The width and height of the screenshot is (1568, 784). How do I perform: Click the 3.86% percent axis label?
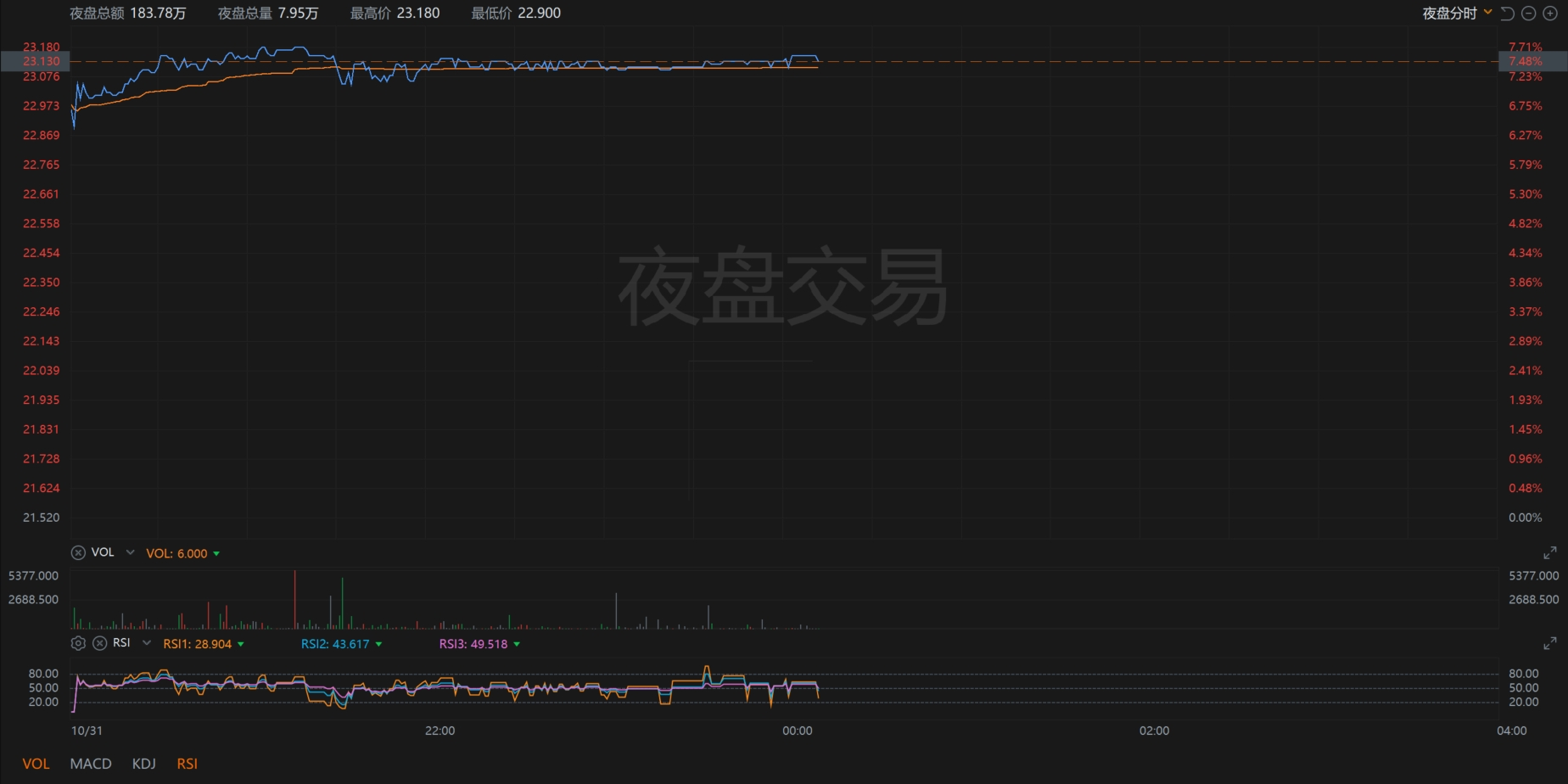coord(1526,283)
